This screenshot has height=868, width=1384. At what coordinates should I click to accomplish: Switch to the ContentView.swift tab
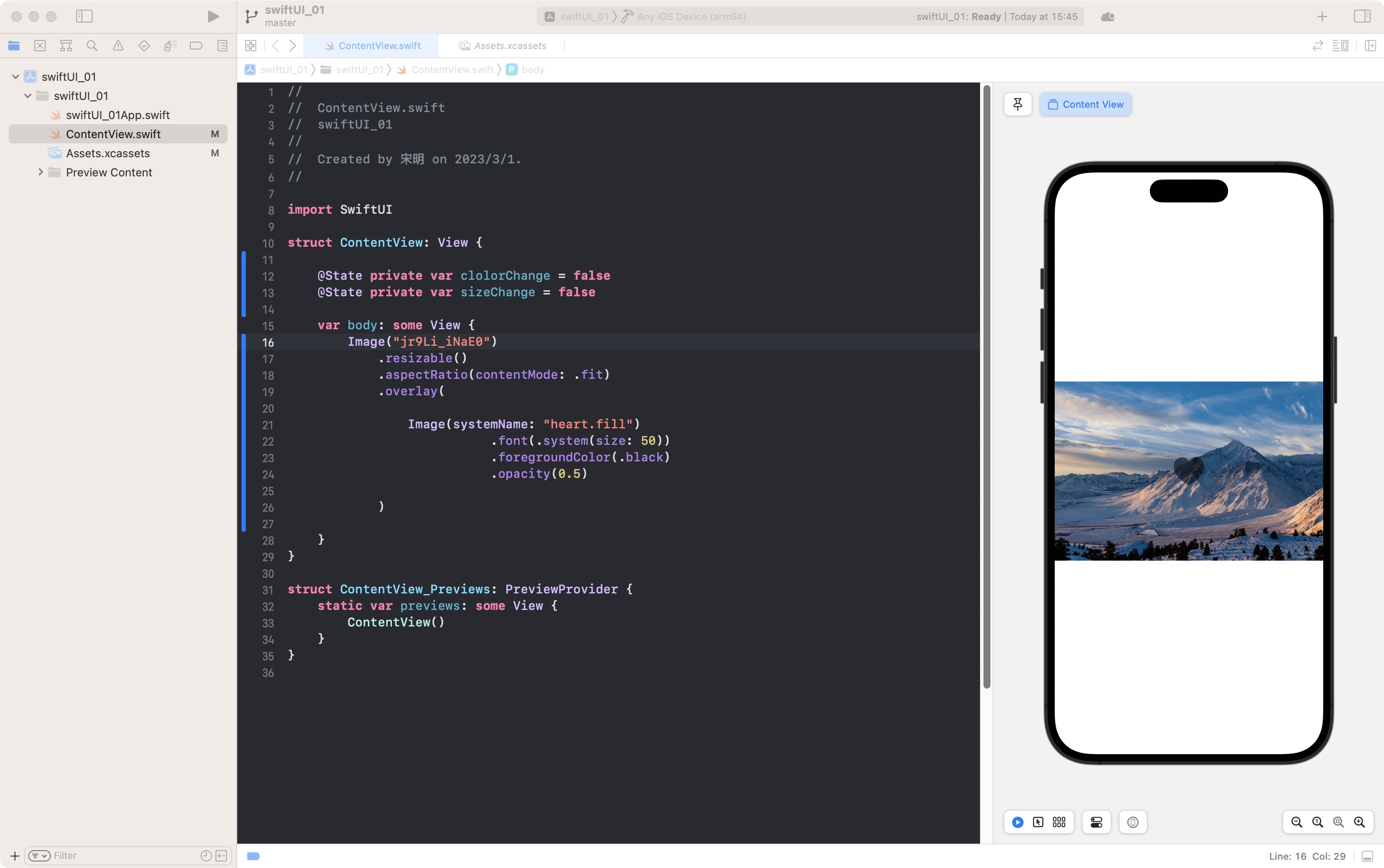coord(371,45)
